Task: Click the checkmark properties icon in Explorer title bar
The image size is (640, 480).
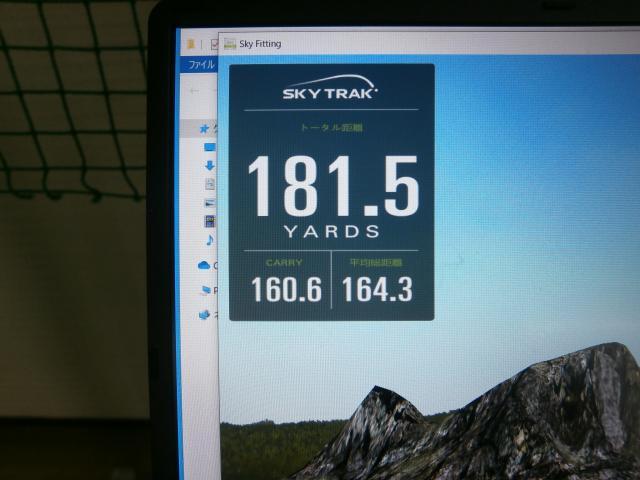Action: [x=214, y=44]
